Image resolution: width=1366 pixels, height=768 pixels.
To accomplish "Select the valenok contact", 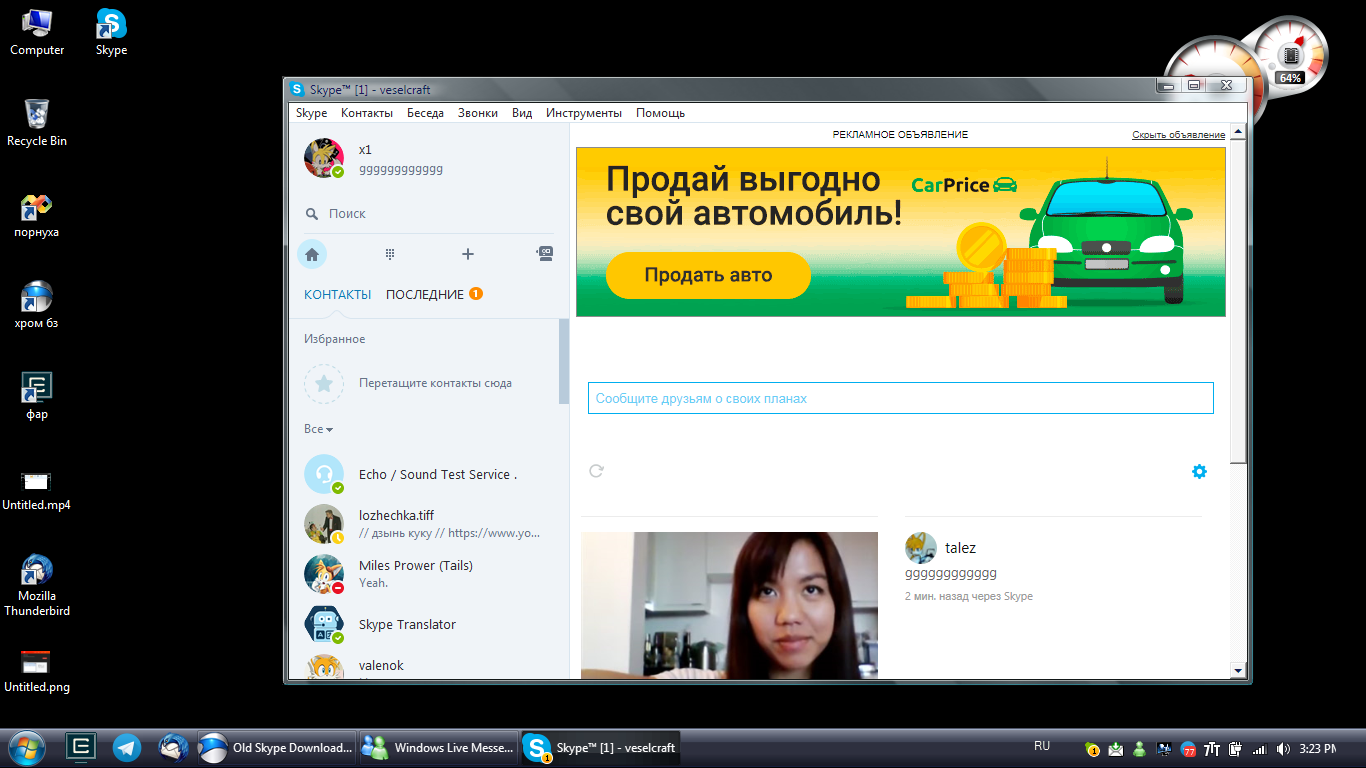I will (429, 666).
